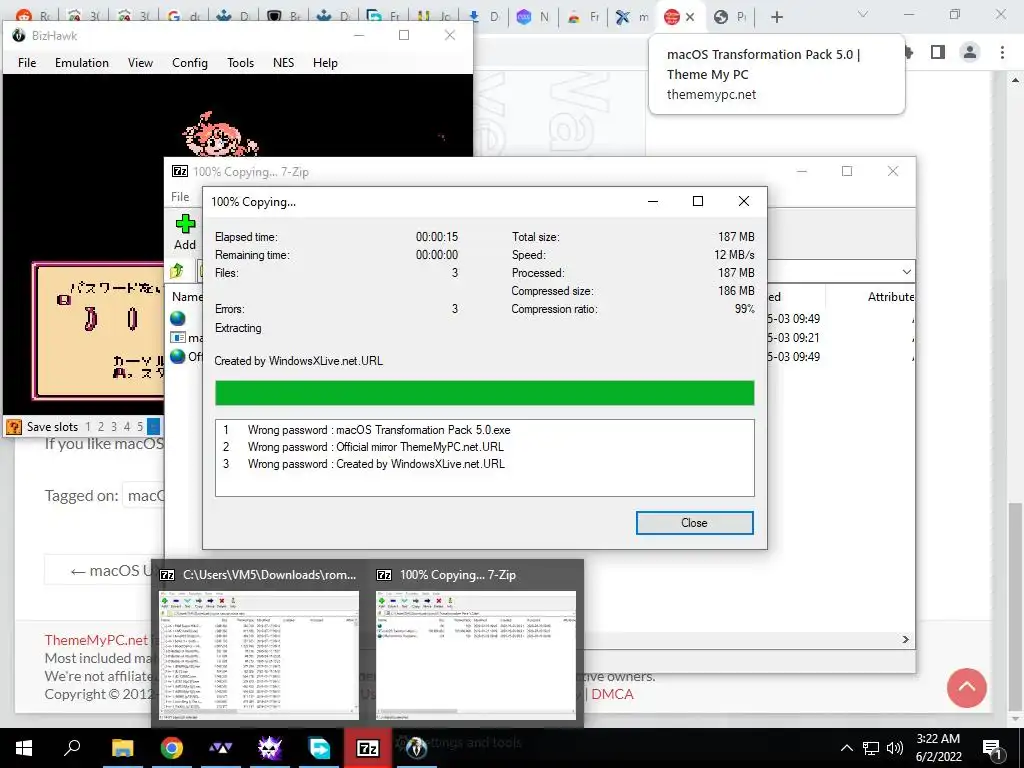Select the exe file icon in 7-Zip list
The width and height of the screenshot is (1024, 768).
[x=178, y=338]
